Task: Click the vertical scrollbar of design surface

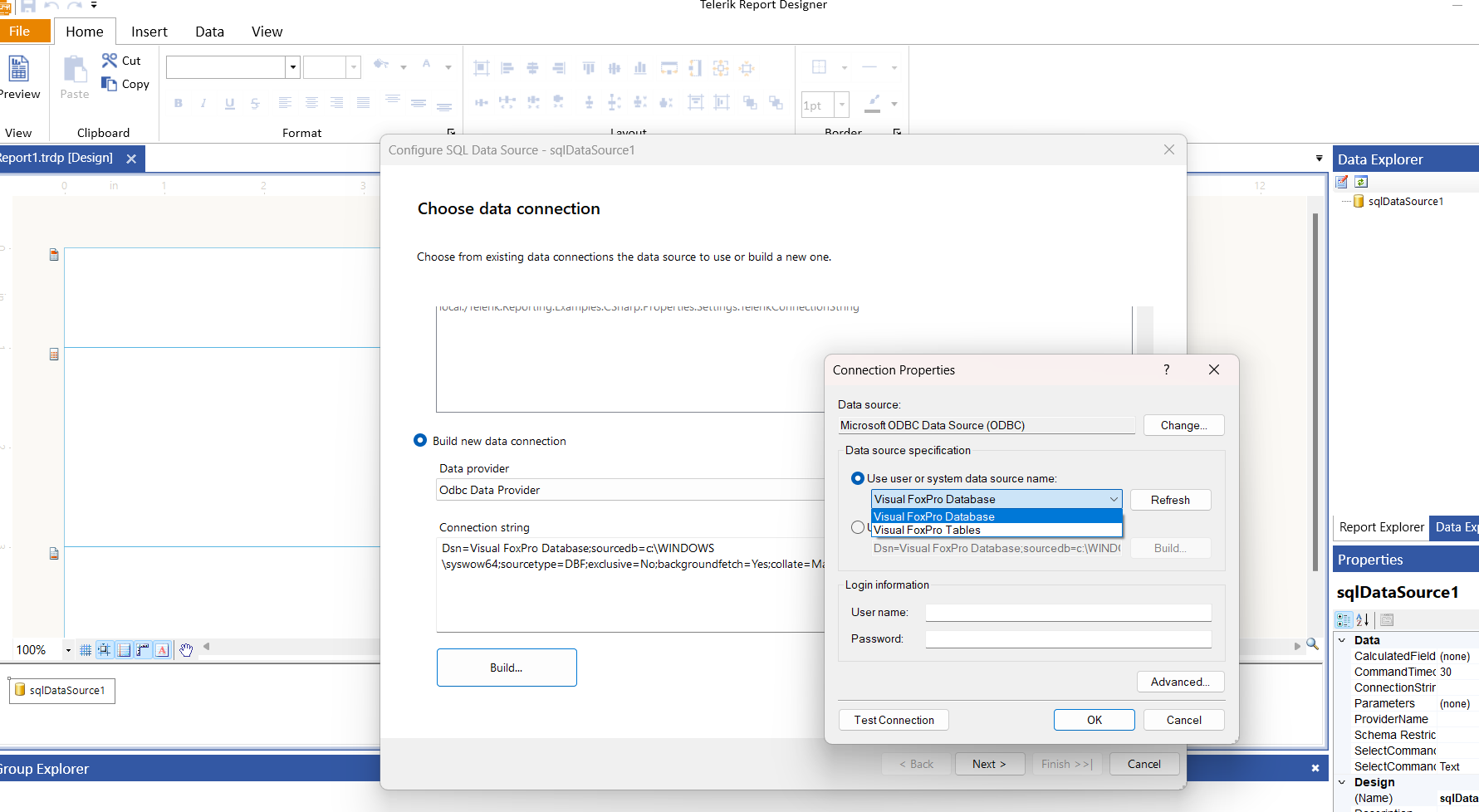Action: [x=1315, y=390]
